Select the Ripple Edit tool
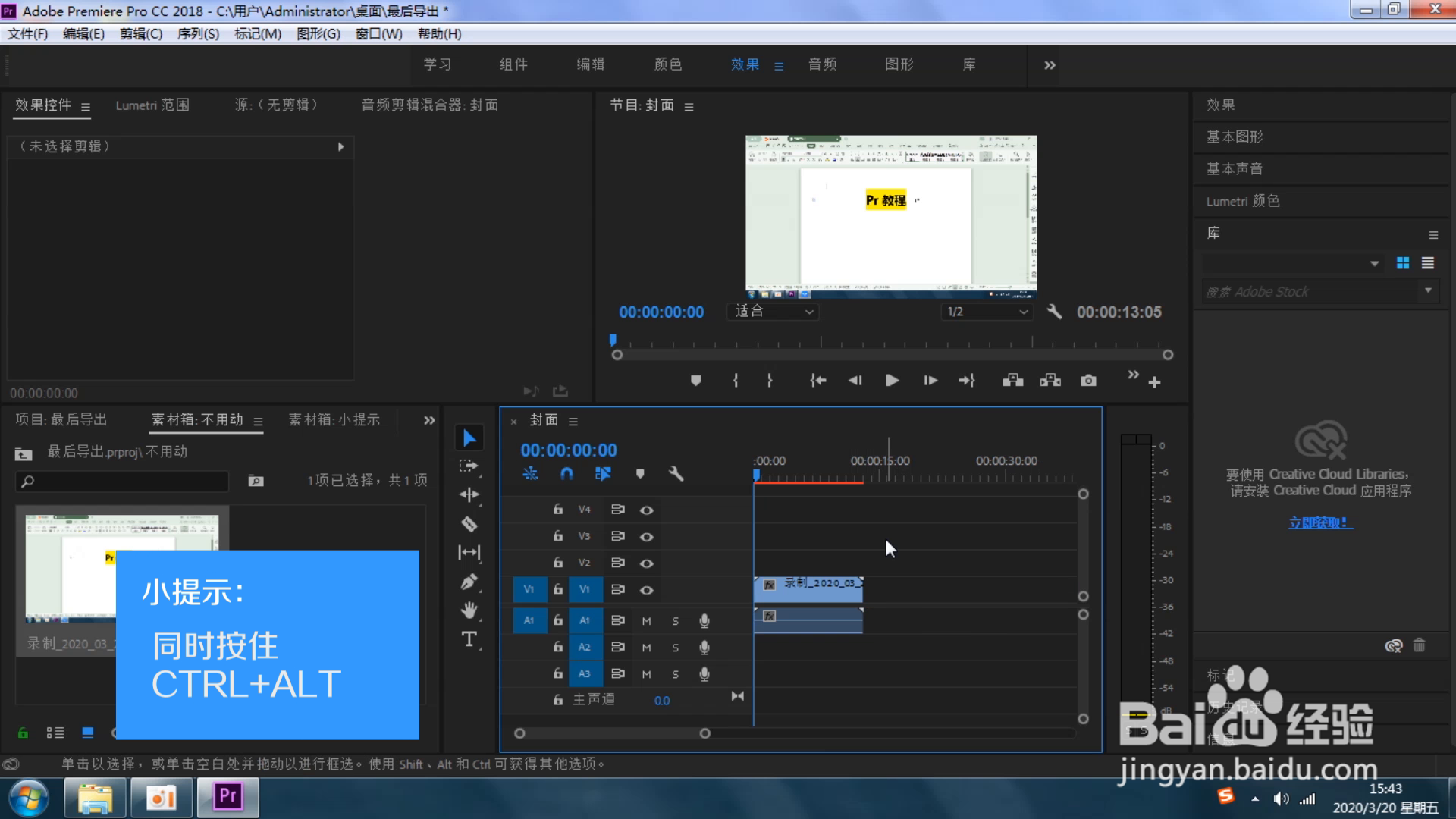Viewport: 1456px width, 819px height. tap(469, 495)
